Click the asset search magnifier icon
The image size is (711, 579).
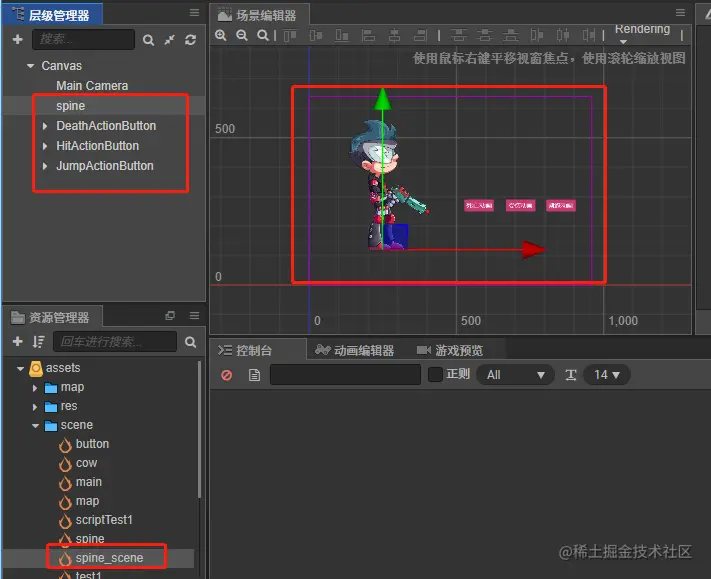[x=190, y=342]
